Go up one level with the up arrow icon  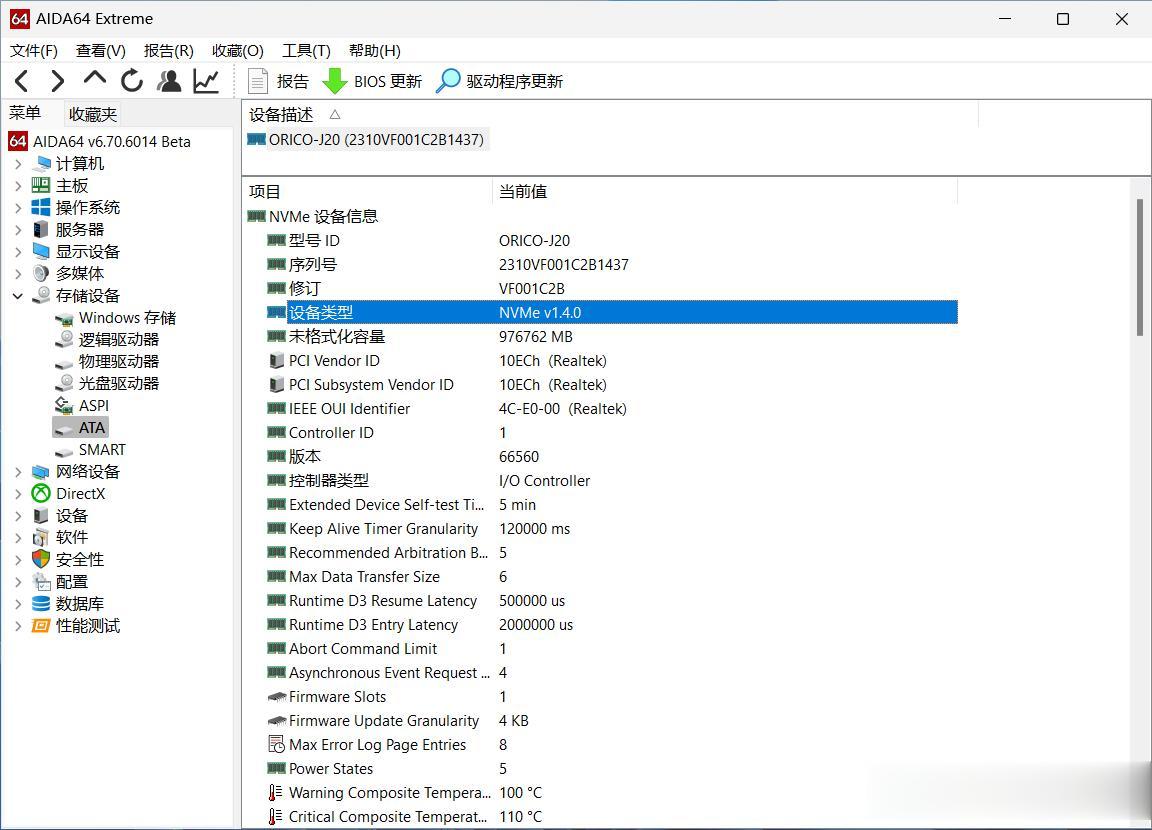click(95, 79)
